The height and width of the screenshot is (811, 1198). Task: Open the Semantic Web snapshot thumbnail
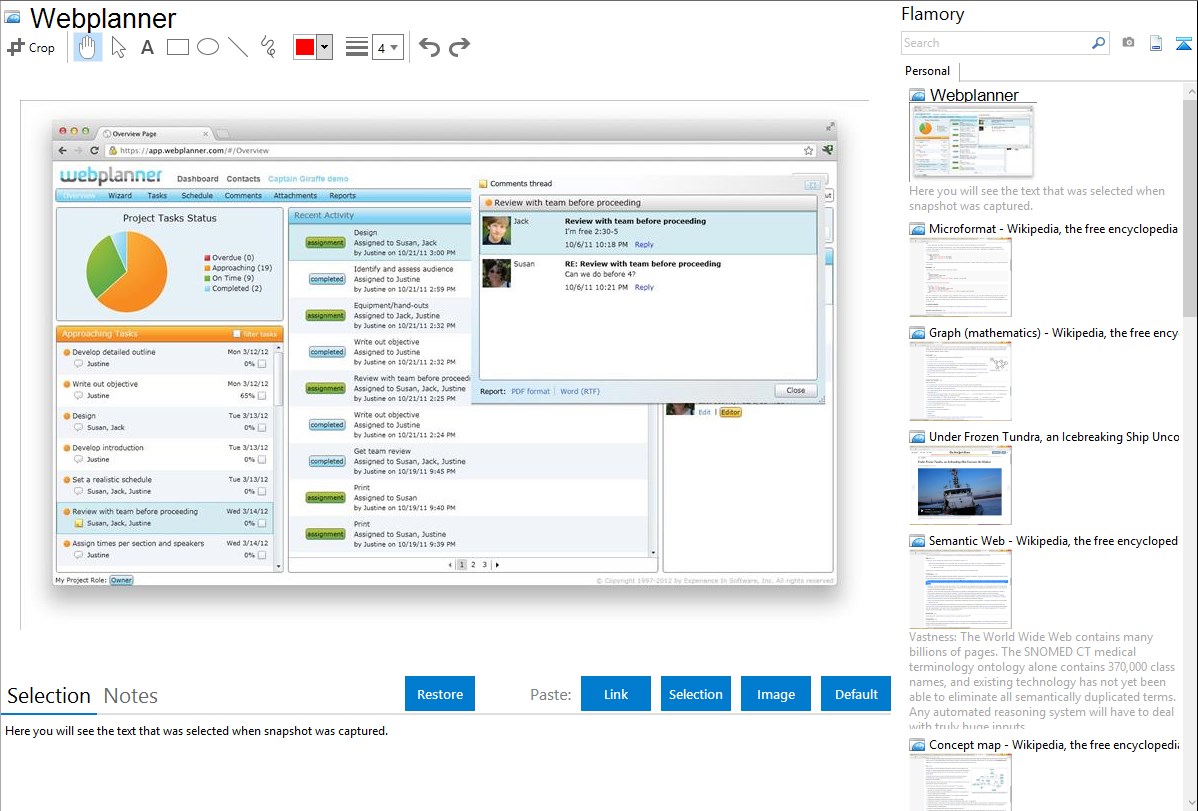click(960, 588)
